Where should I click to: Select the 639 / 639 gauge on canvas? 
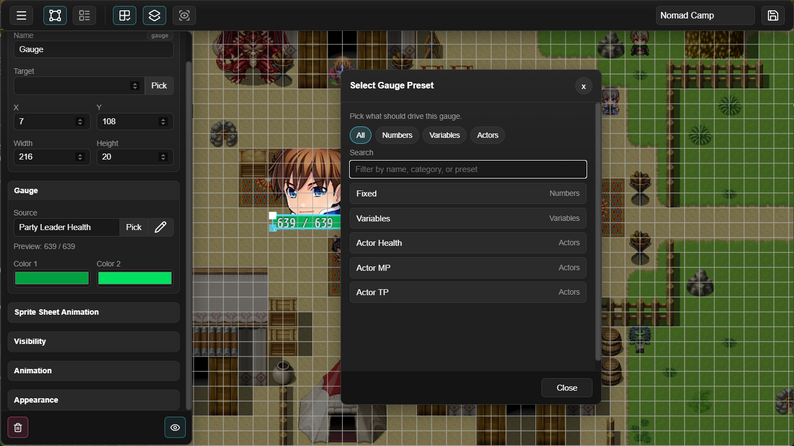tap(305, 223)
